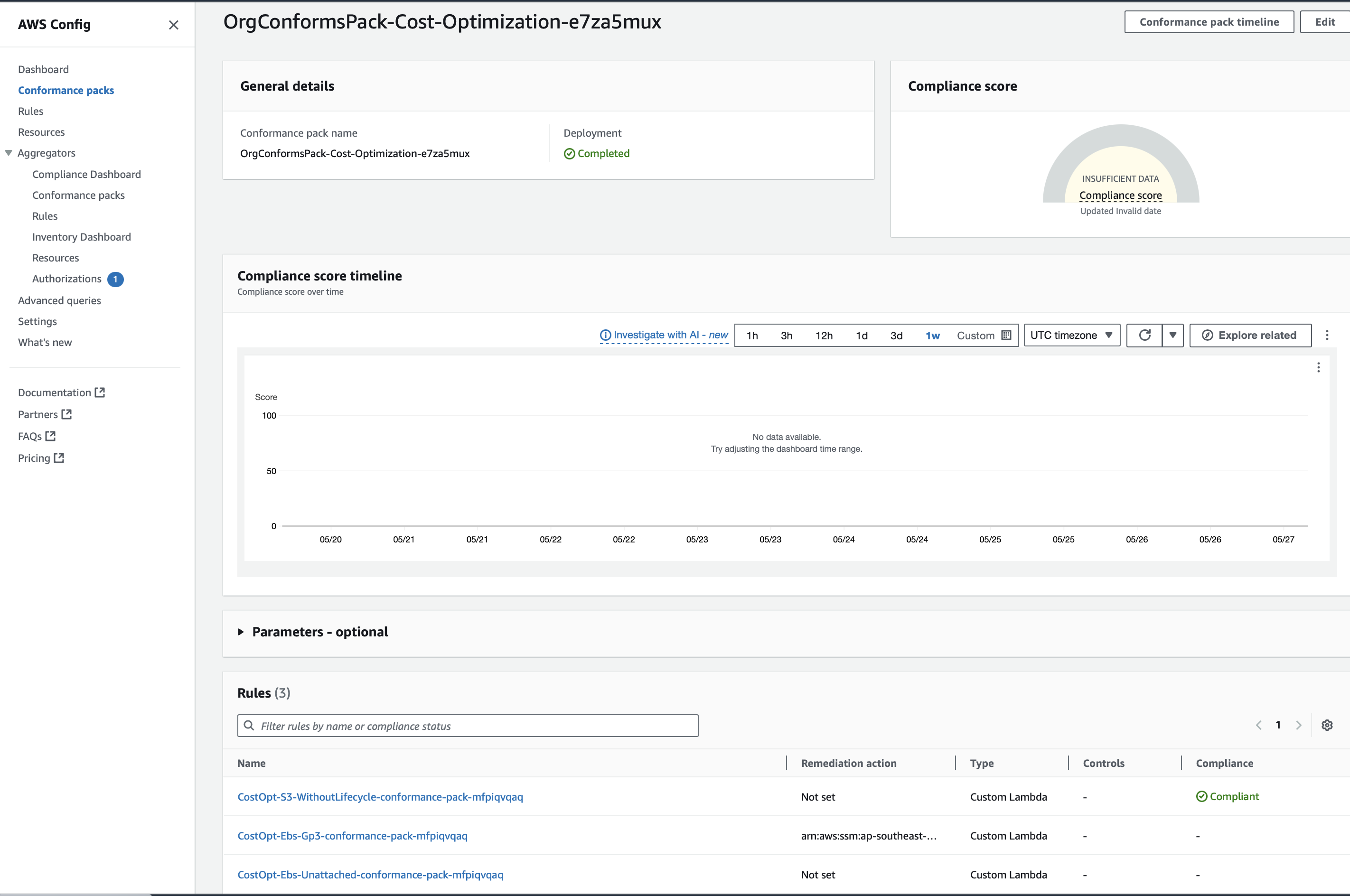Collapse the Aggregators navigation group
Image resolution: width=1350 pixels, height=896 pixels.
(x=9, y=153)
